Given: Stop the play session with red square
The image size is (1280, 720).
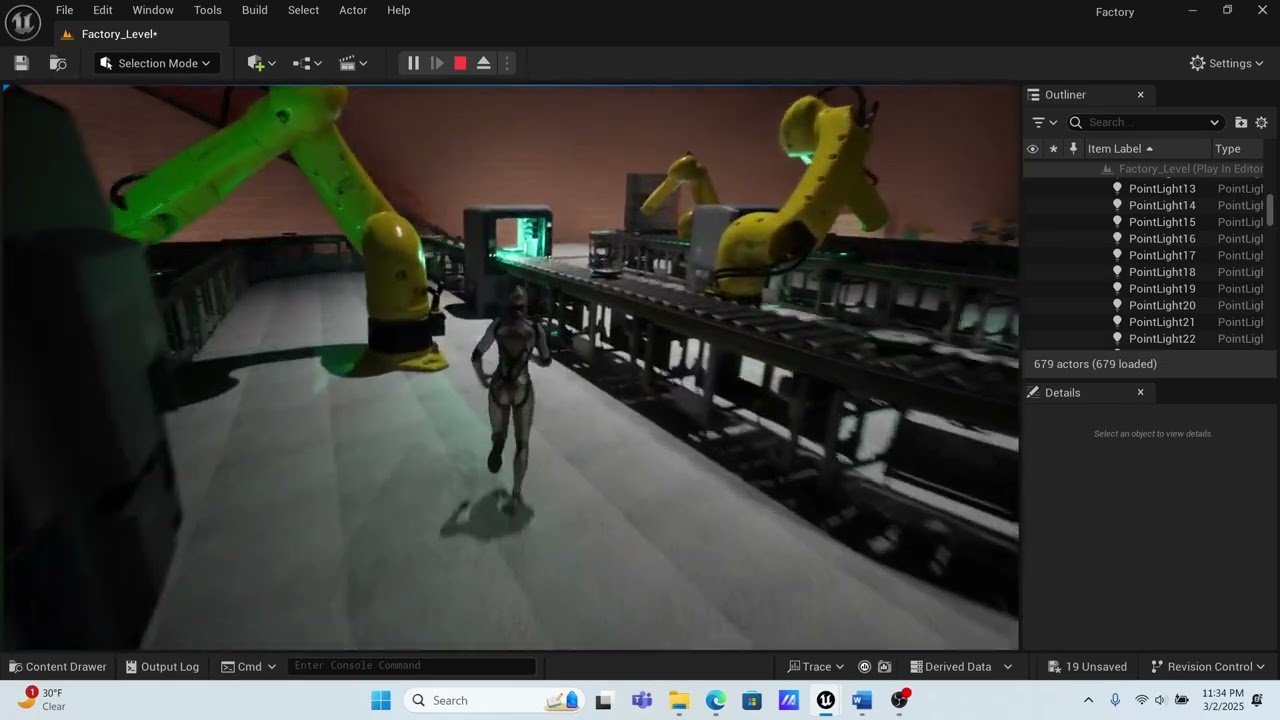Looking at the screenshot, I should [460, 63].
